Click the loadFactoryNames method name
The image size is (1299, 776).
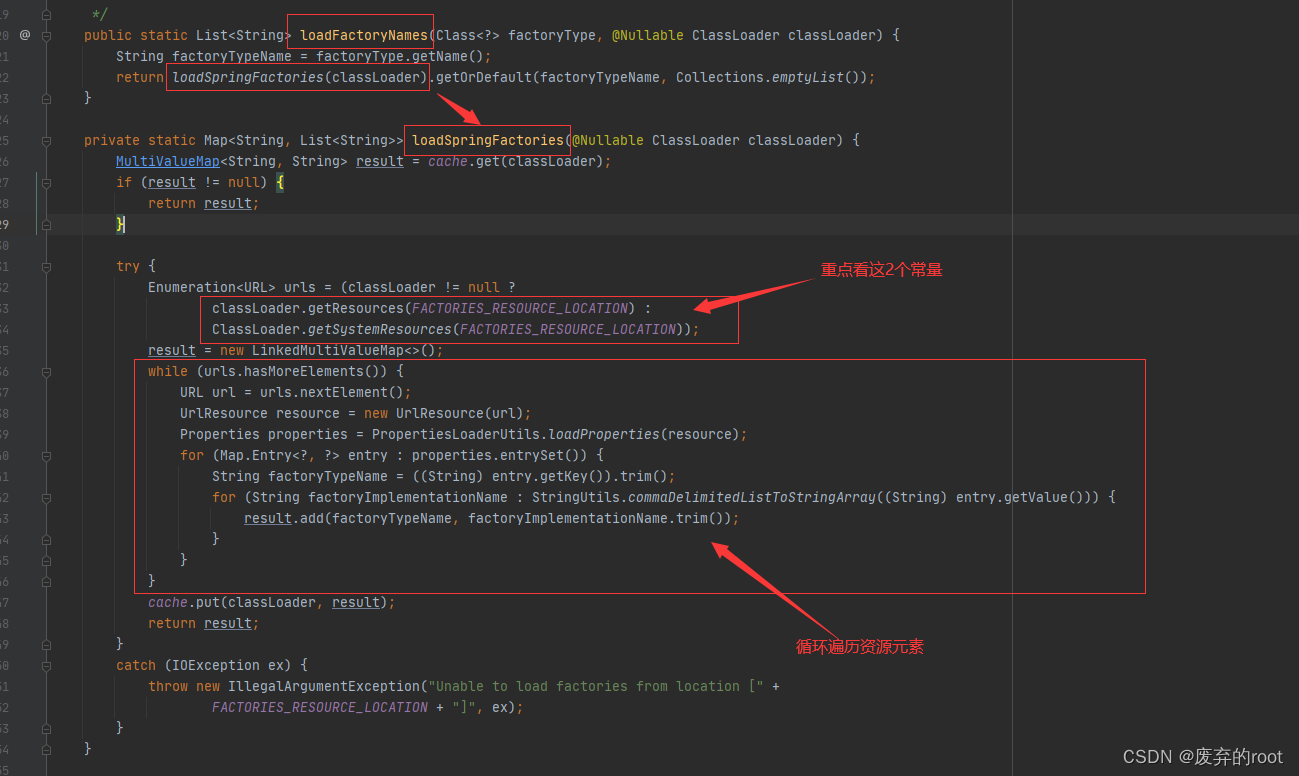[364, 35]
